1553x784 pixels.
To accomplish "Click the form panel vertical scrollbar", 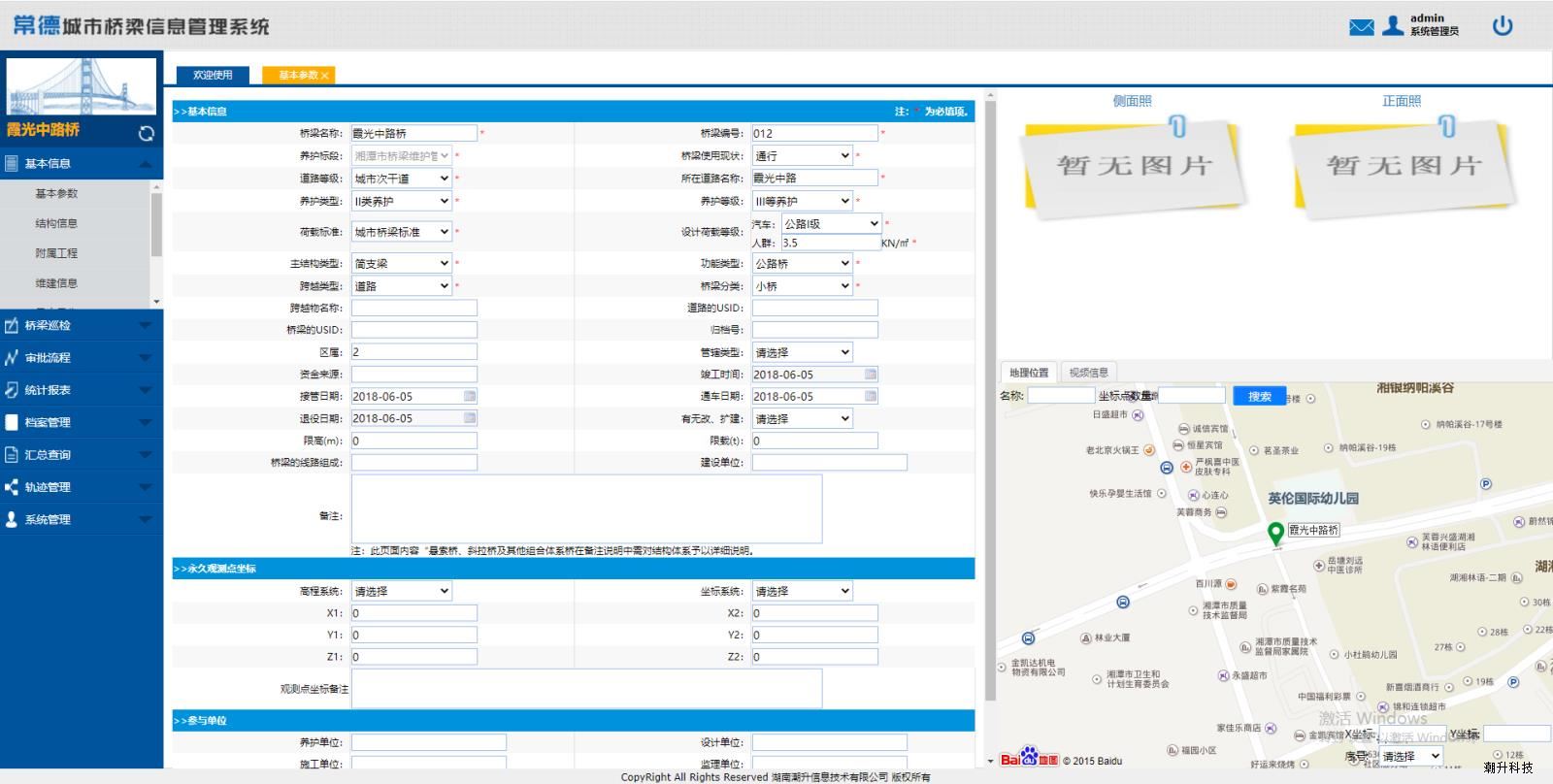I will point(990,398).
